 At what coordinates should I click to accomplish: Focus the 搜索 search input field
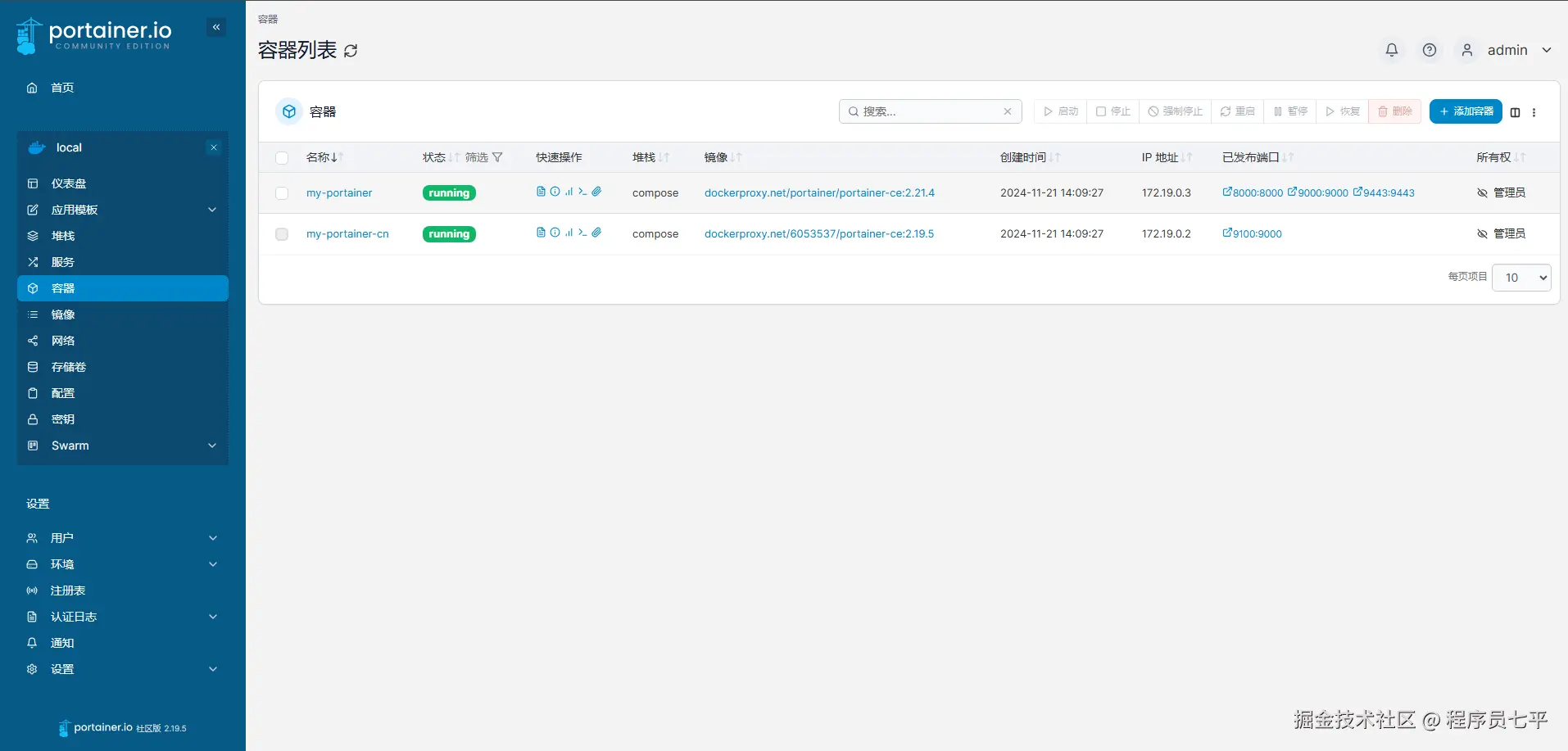click(930, 111)
